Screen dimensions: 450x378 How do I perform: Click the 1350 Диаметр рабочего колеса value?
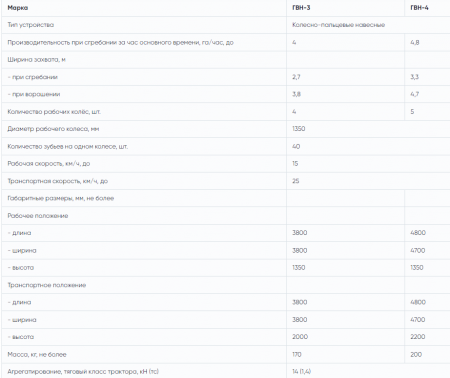pos(299,129)
